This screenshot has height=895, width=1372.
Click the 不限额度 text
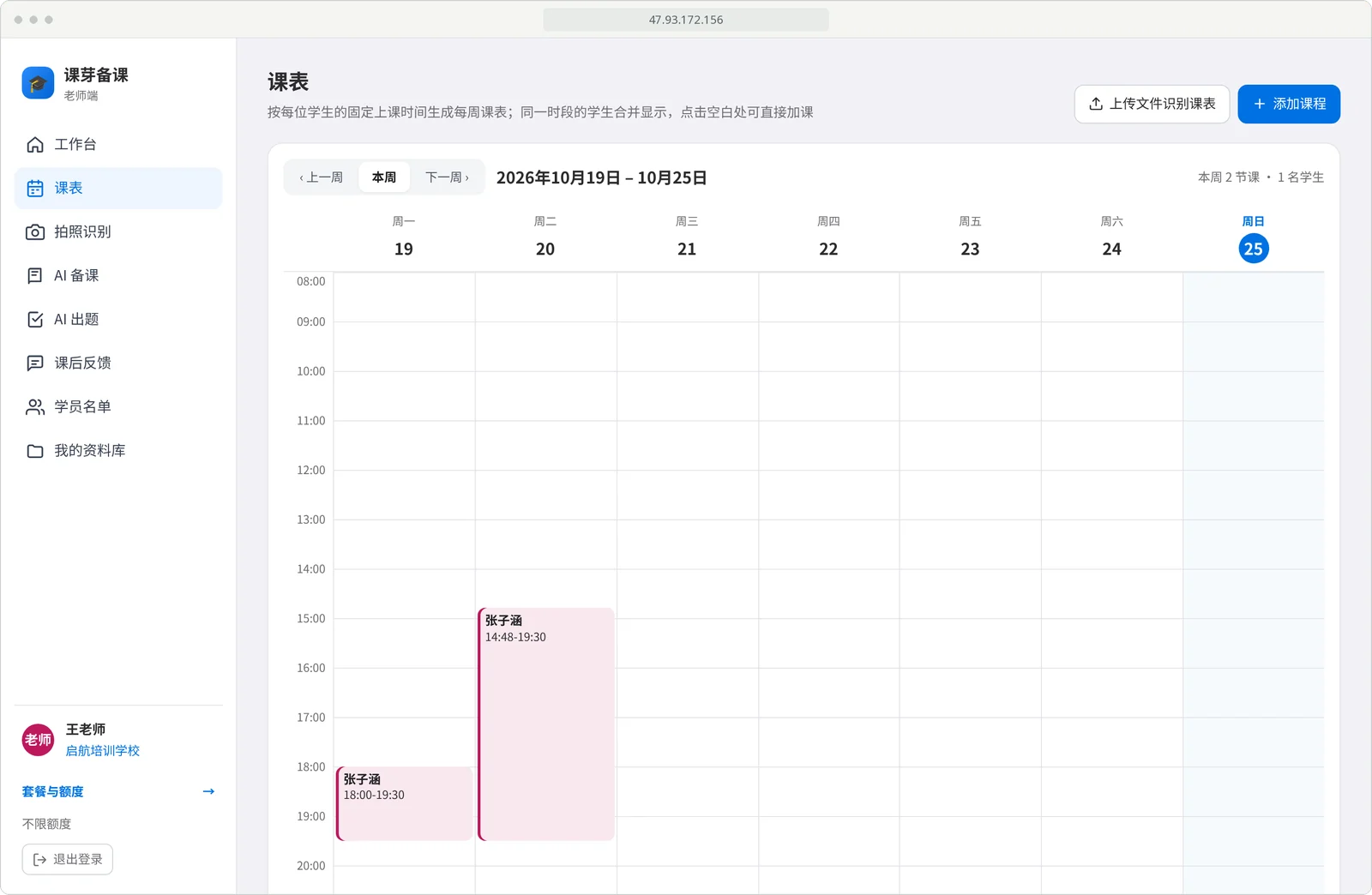tap(47, 824)
